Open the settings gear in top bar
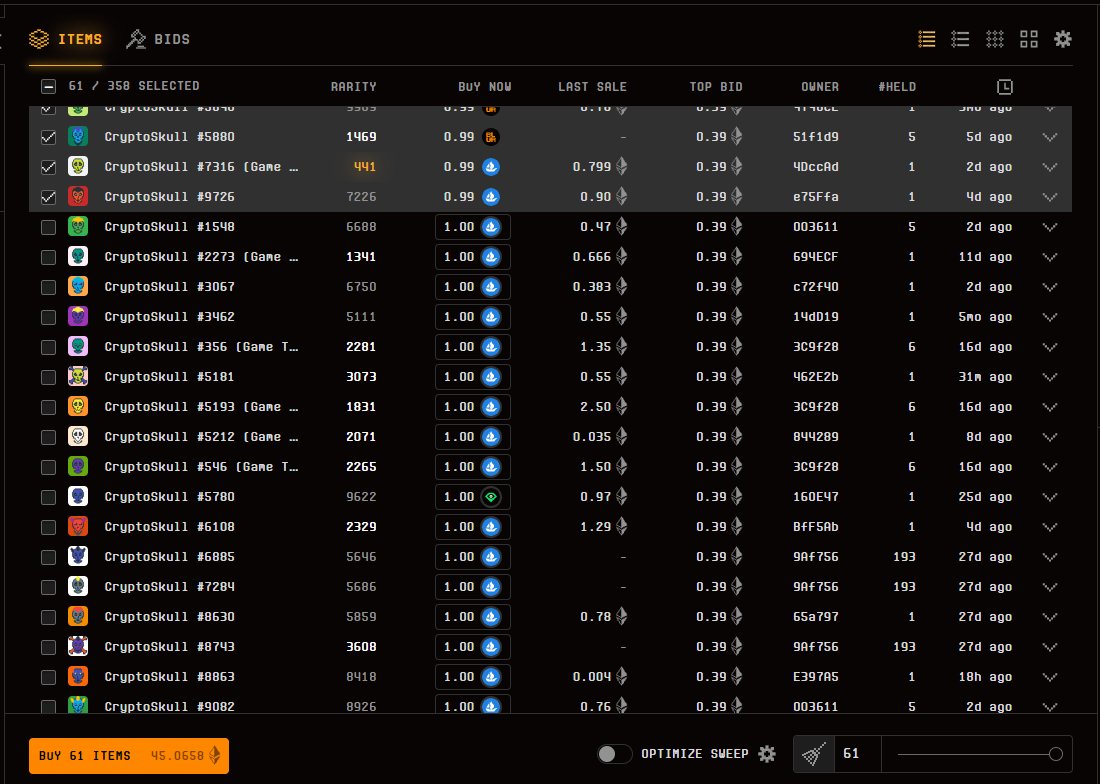The height and width of the screenshot is (784, 1100). pos(1063,39)
